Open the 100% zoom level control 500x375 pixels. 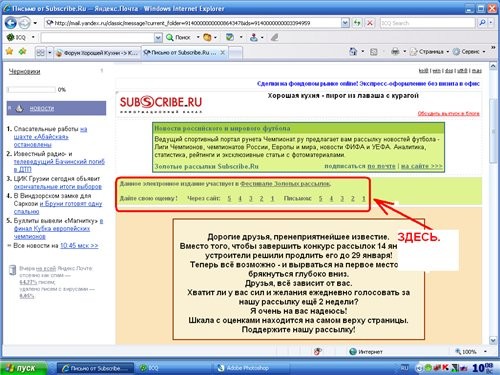click(x=470, y=351)
